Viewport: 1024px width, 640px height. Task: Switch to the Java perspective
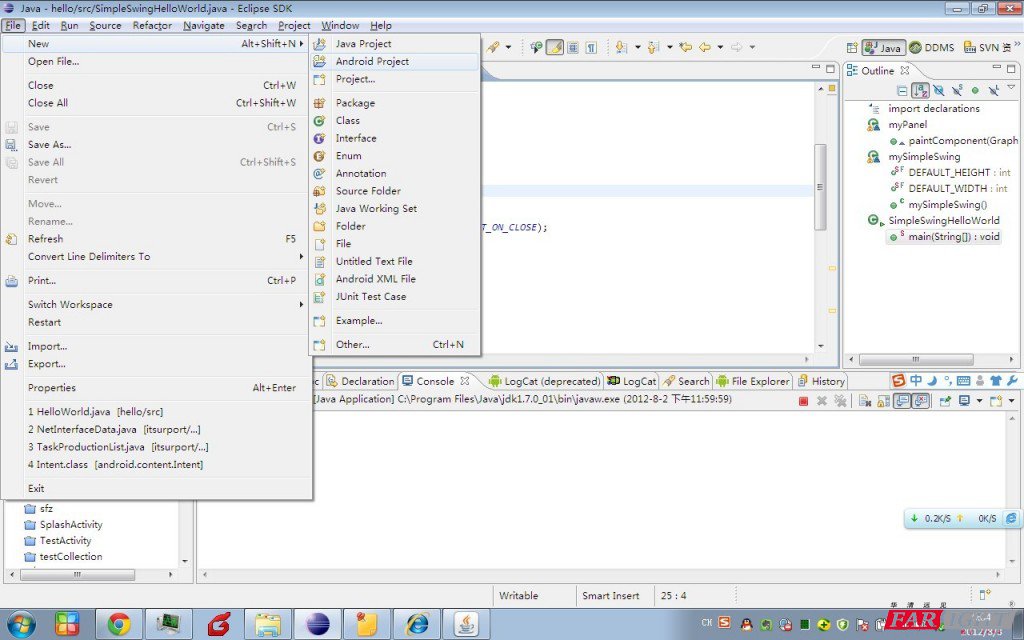tap(884, 48)
